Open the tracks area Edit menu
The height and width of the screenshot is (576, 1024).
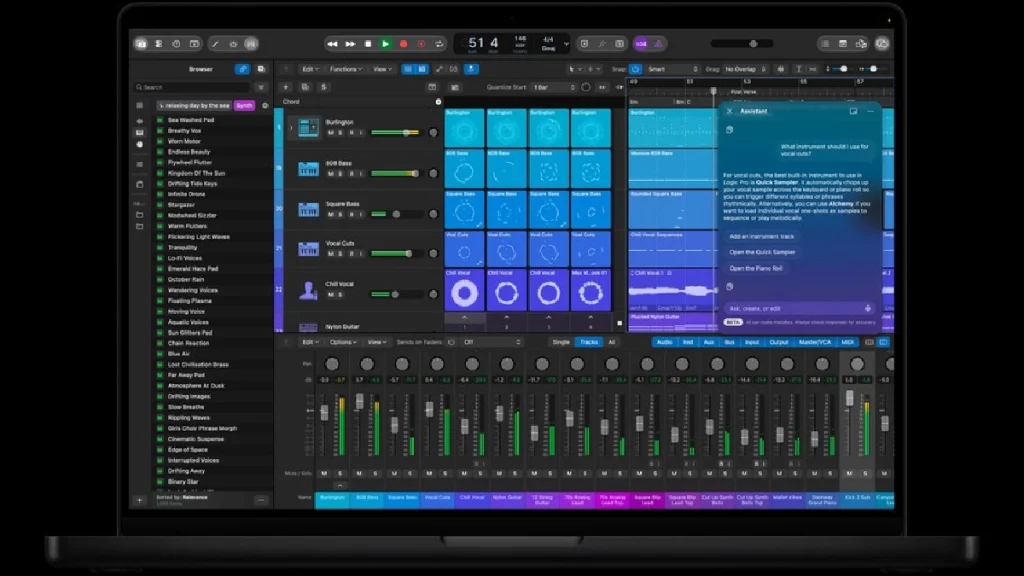[x=310, y=69]
